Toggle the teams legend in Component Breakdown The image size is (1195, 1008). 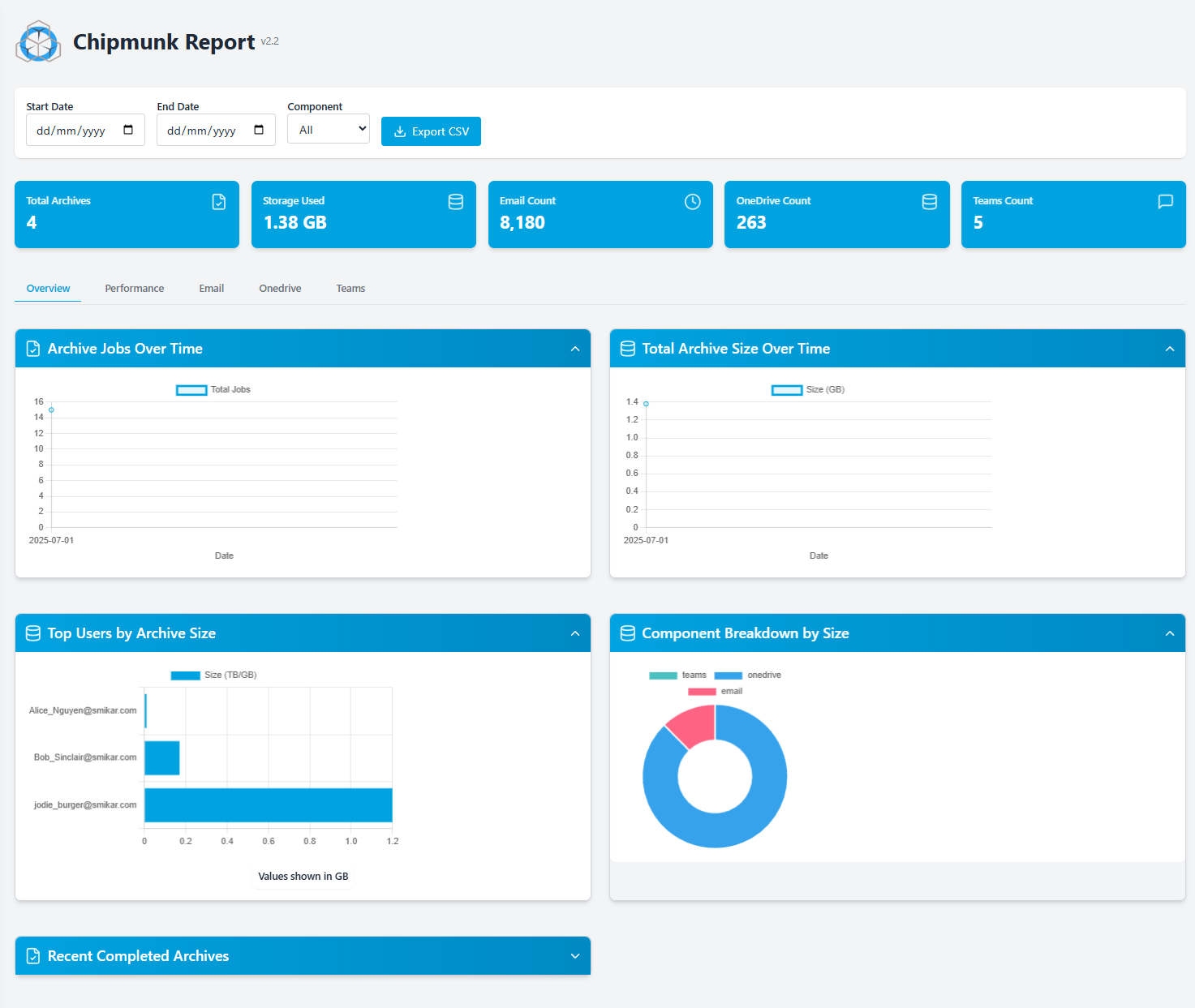tap(677, 676)
